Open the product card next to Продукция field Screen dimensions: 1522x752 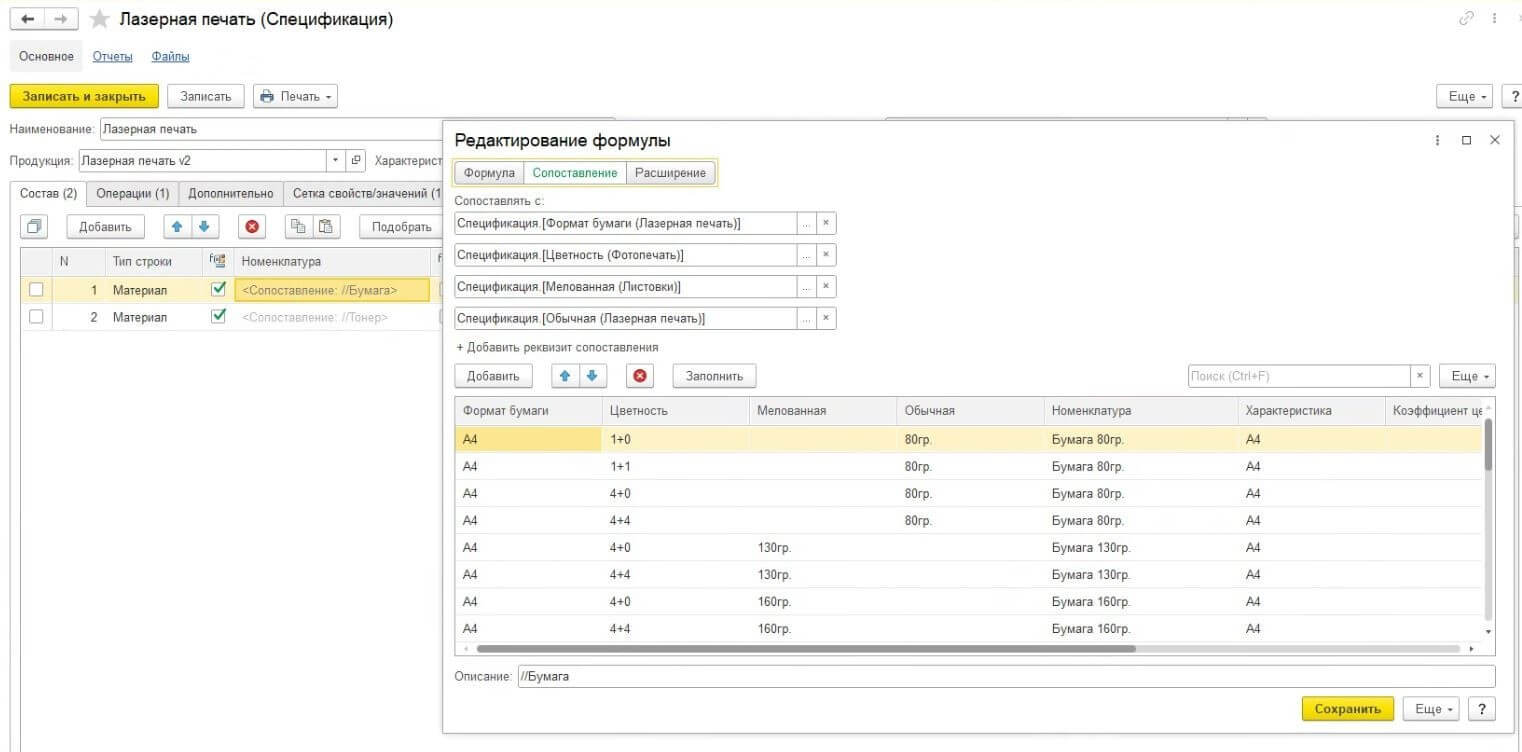(356, 160)
